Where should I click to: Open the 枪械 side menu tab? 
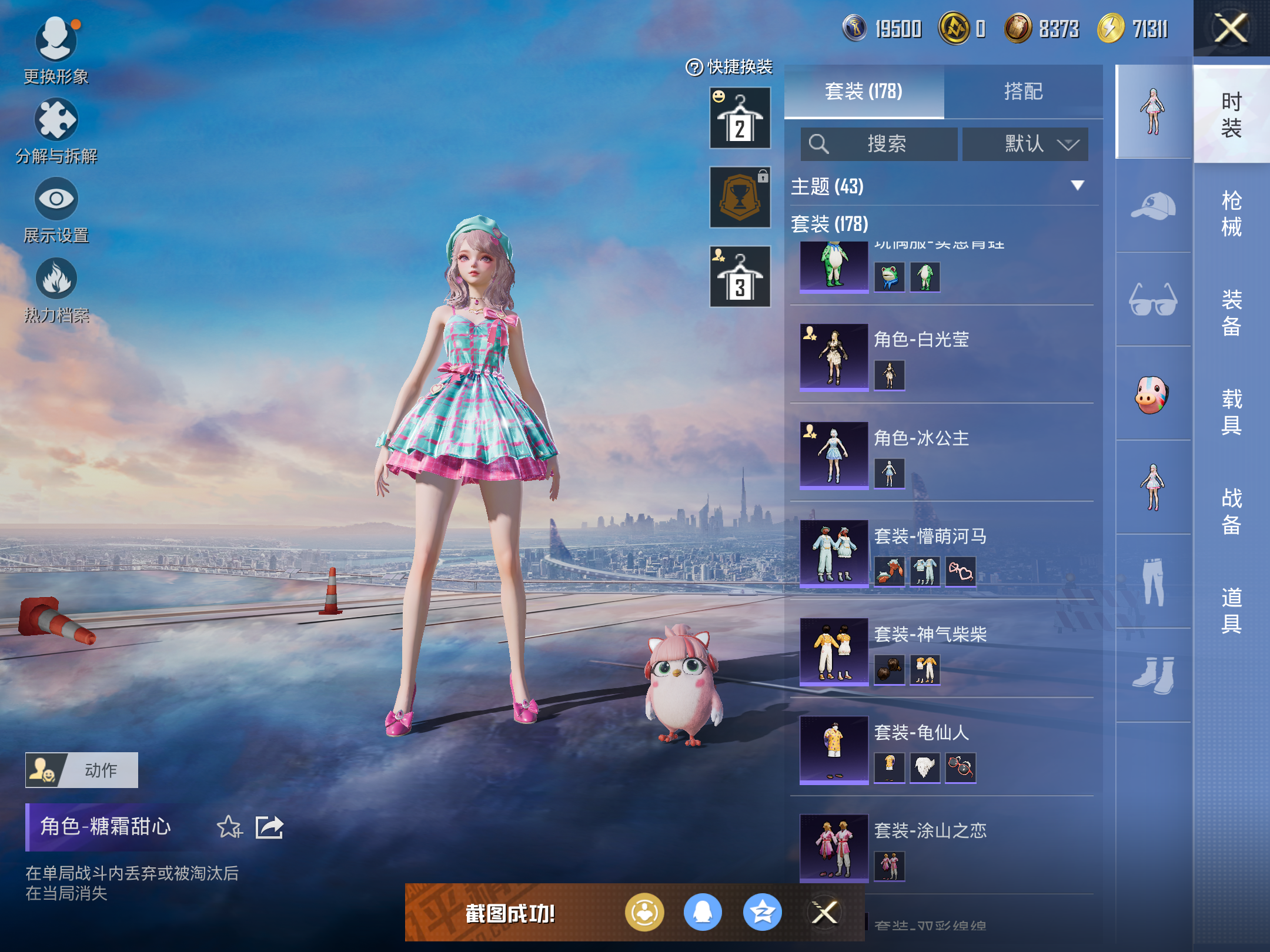tap(1231, 214)
